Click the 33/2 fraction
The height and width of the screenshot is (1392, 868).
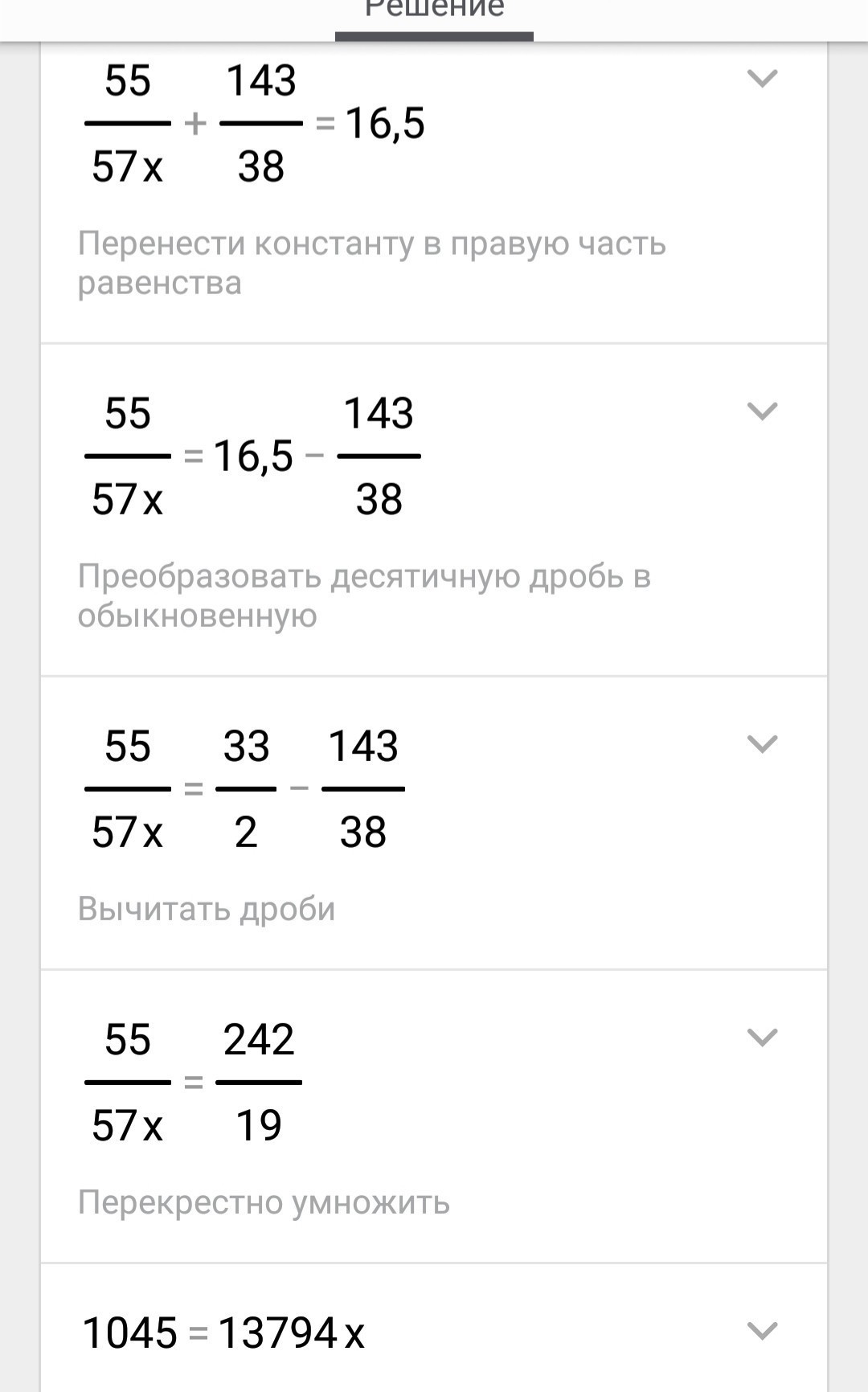click(x=246, y=788)
